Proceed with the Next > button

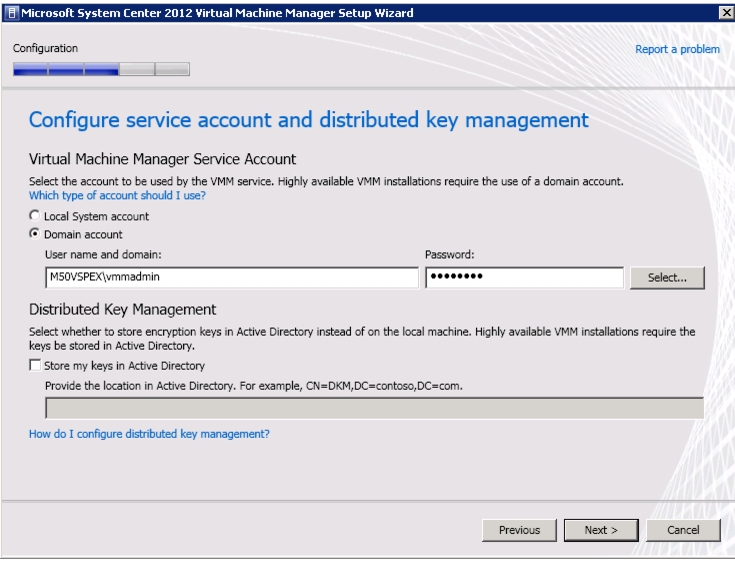(x=601, y=530)
